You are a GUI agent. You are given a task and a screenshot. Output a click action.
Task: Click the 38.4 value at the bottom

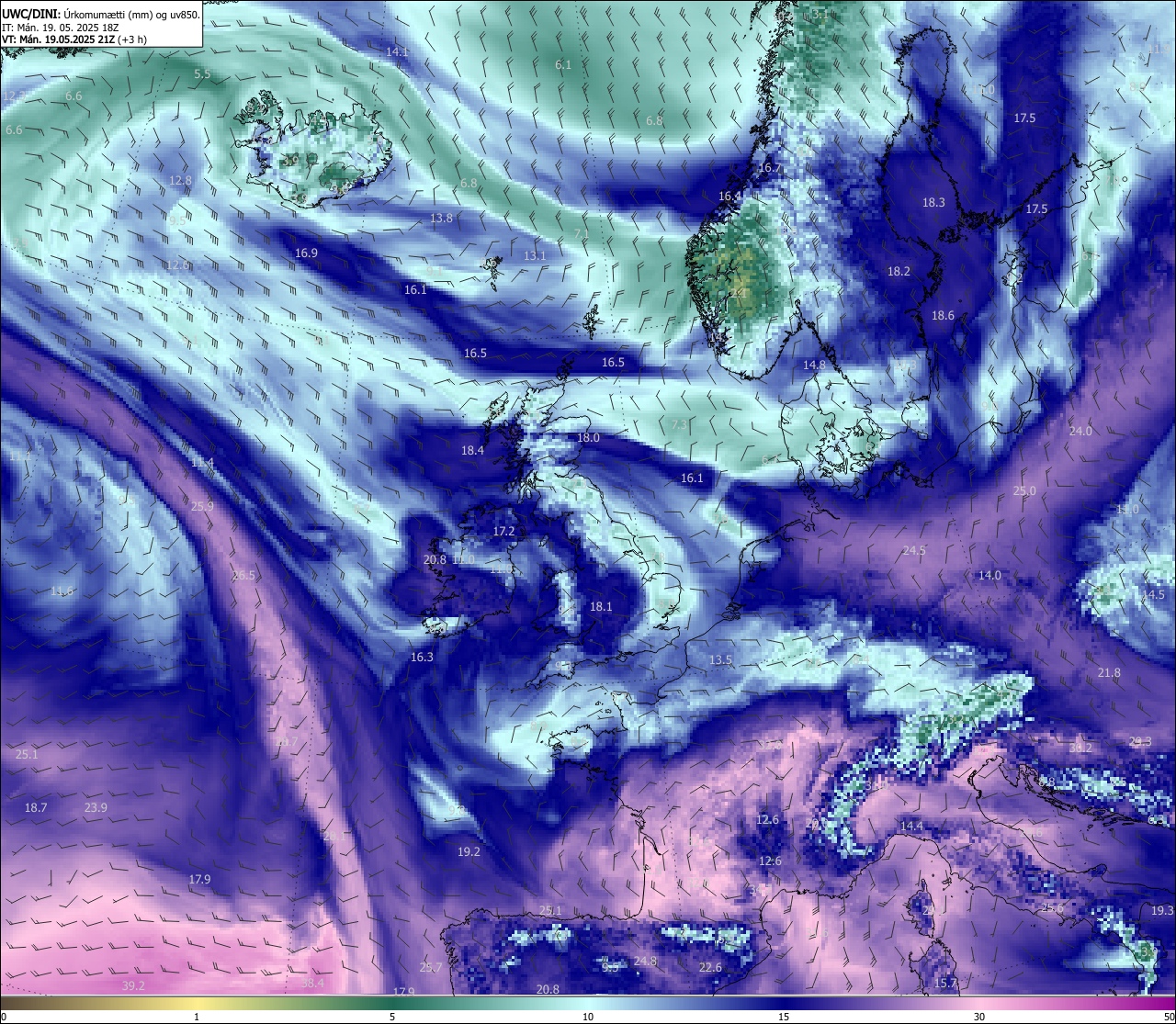[312, 983]
